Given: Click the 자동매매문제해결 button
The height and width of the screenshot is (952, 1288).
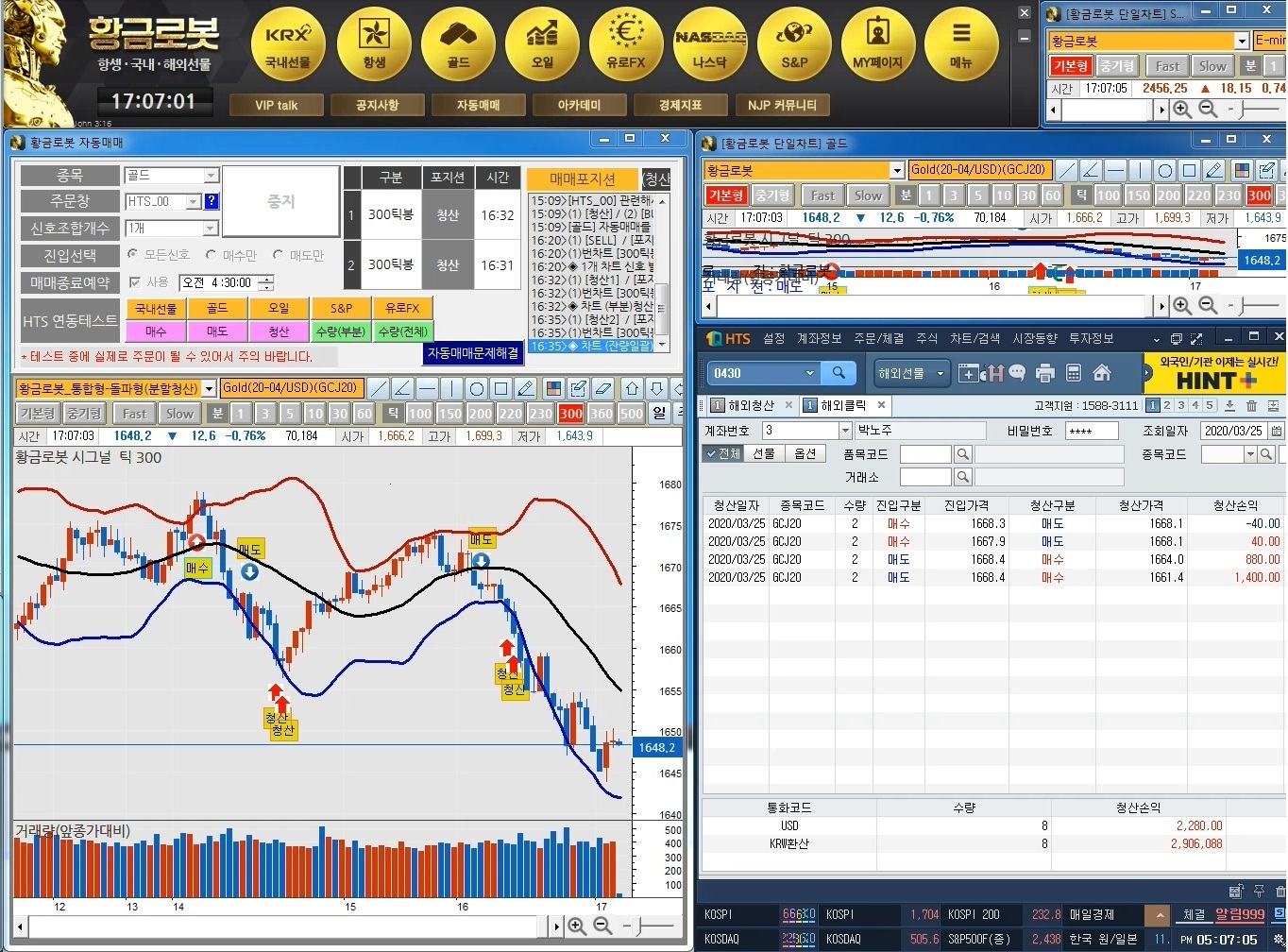Looking at the screenshot, I should point(473,352).
